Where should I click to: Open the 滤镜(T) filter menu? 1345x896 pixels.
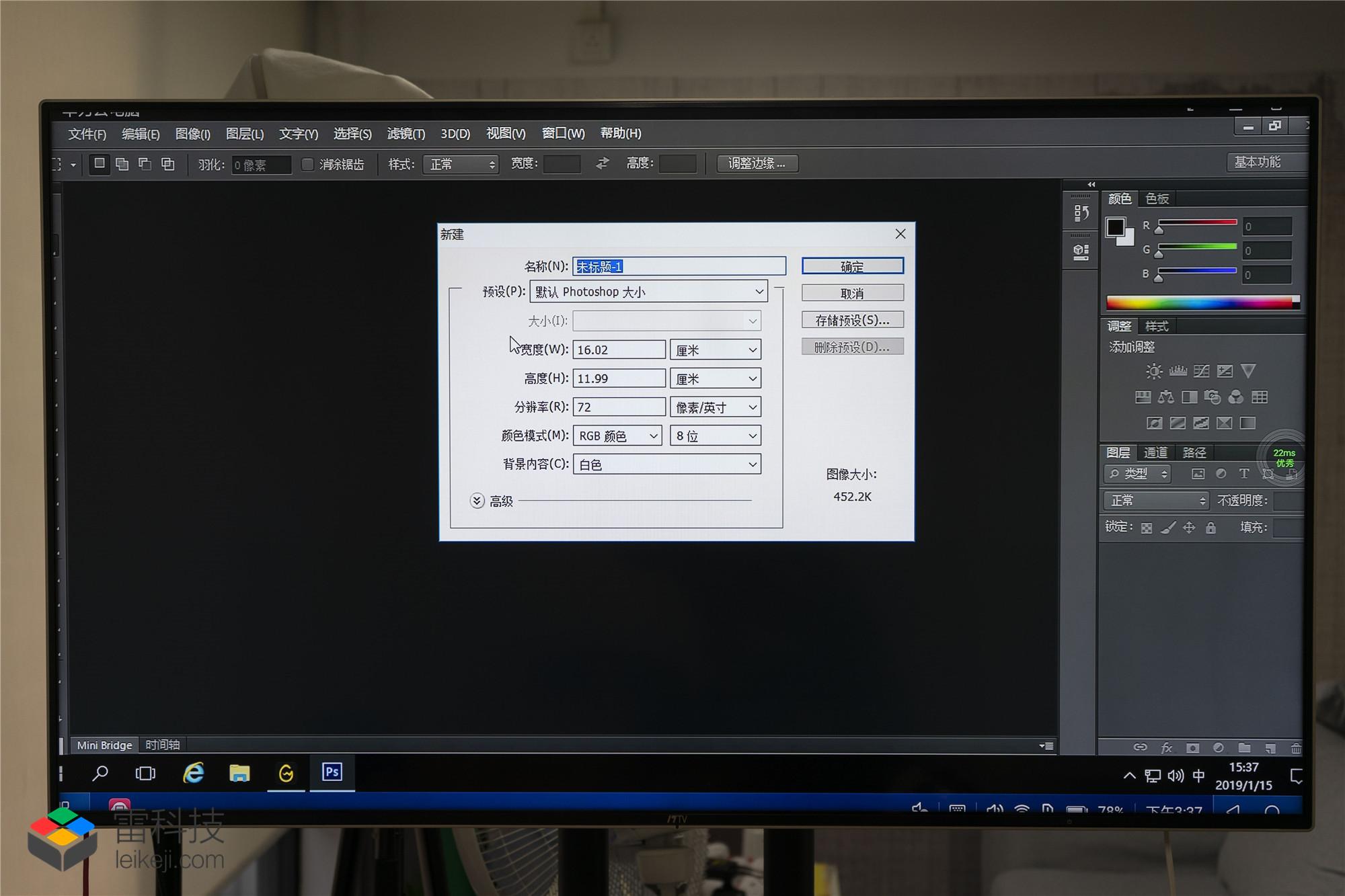tap(406, 134)
